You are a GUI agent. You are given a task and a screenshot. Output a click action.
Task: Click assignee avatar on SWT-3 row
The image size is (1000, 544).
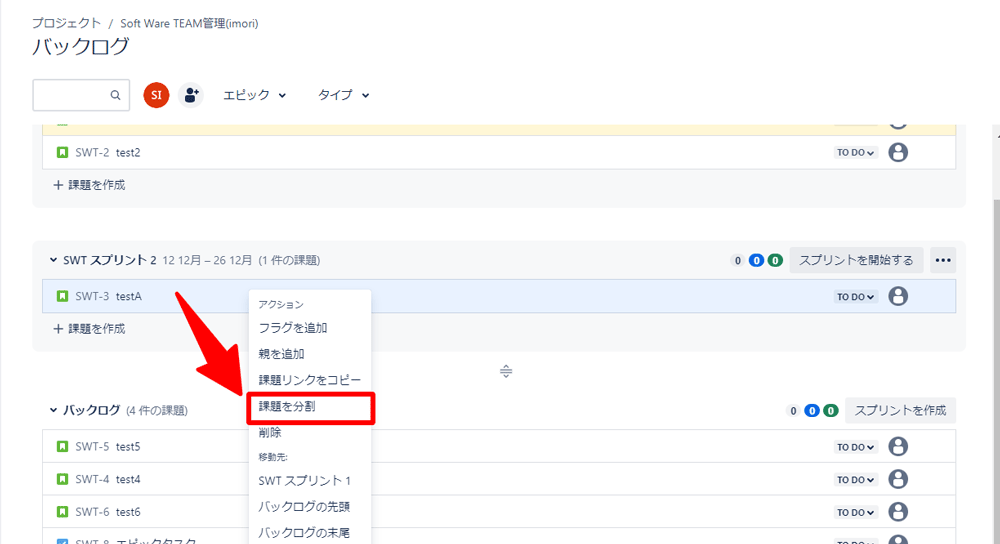[898, 296]
